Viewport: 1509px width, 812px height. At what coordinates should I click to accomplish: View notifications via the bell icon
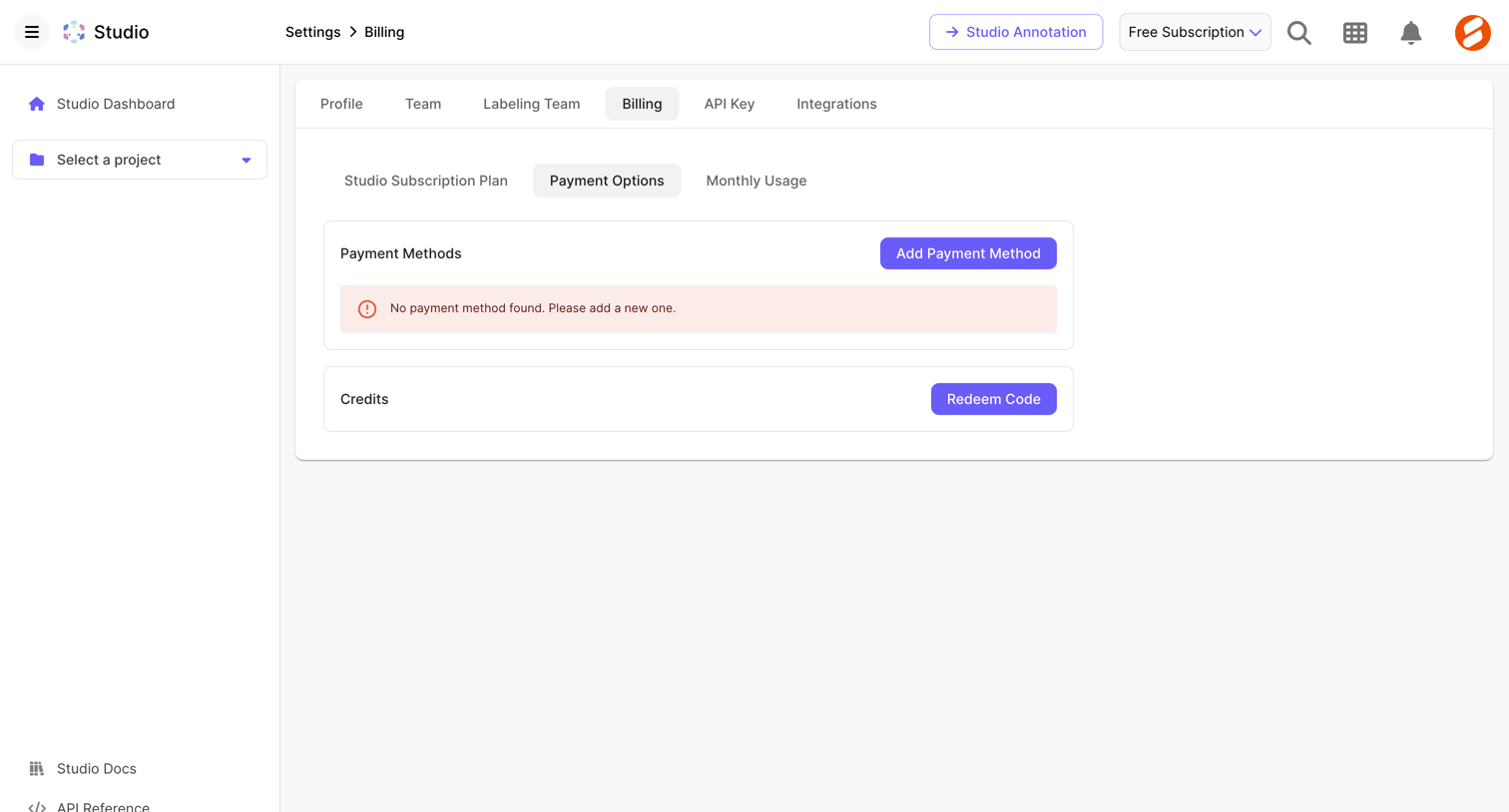tap(1410, 32)
